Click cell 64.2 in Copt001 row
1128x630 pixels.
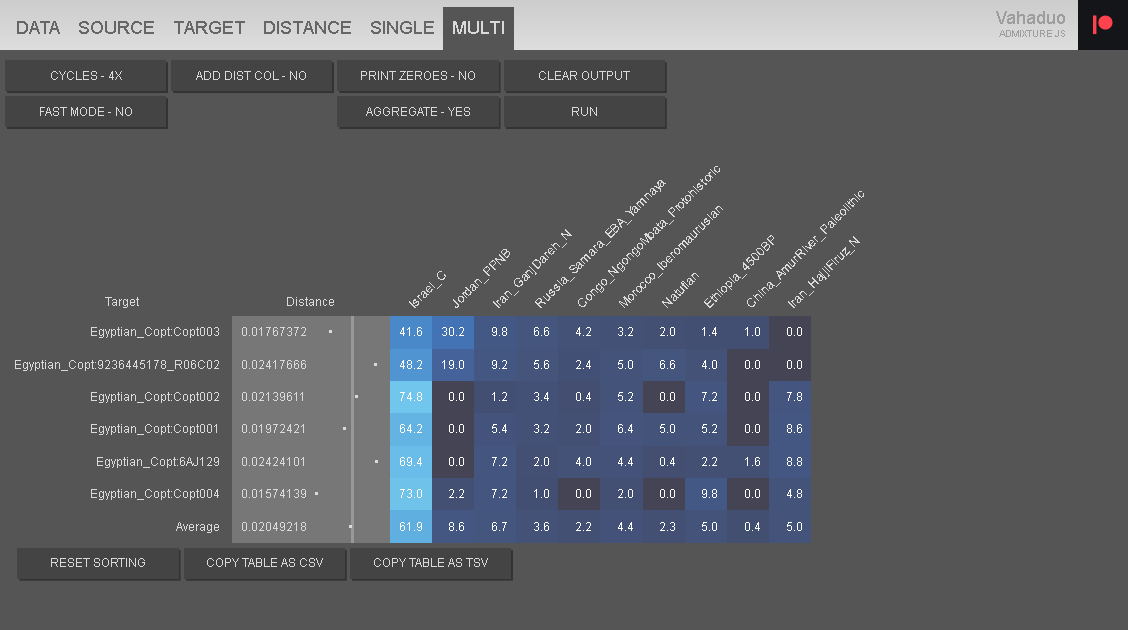tap(411, 429)
